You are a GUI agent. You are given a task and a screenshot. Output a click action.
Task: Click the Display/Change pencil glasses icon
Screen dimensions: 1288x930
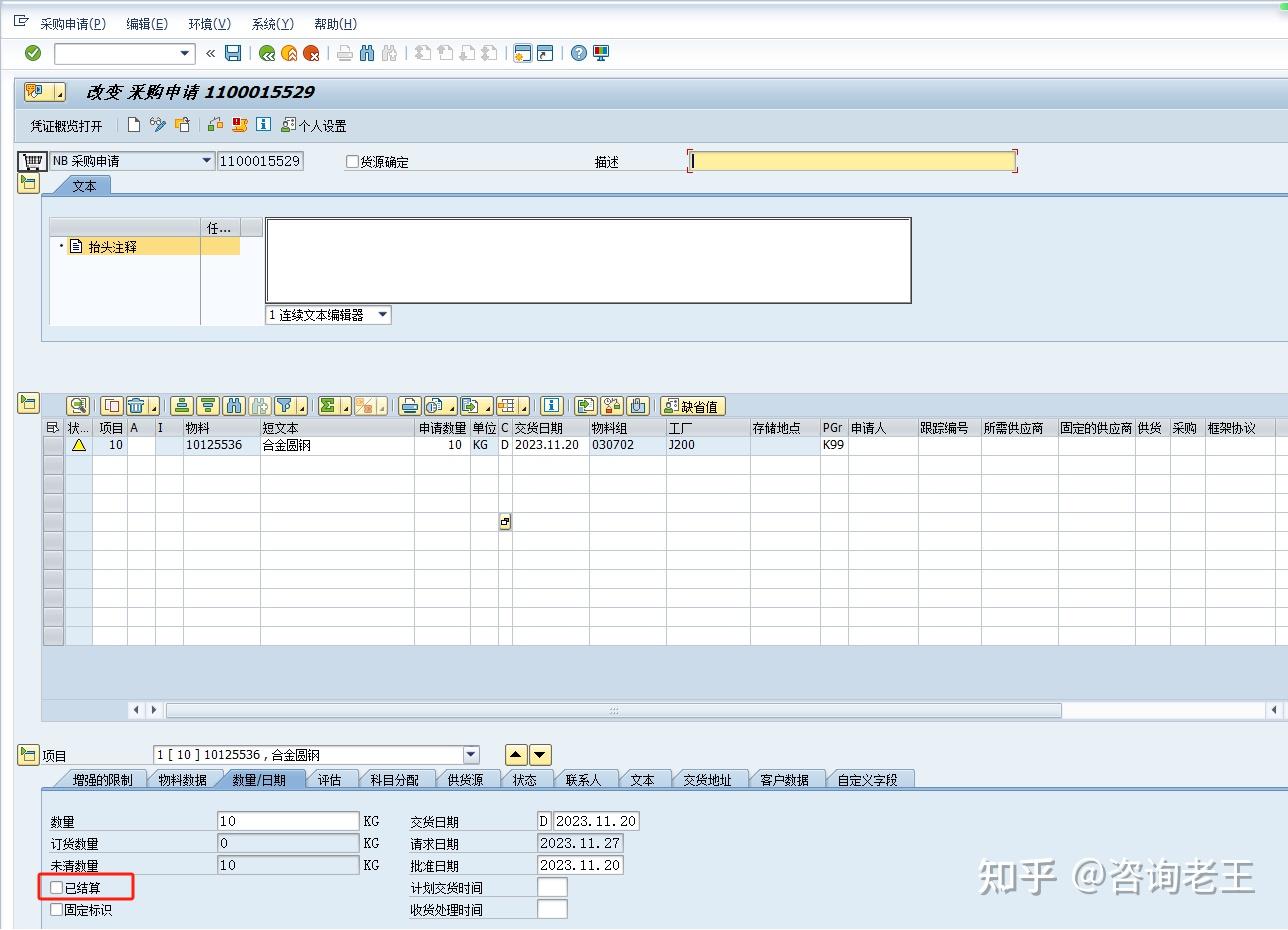click(158, 125)
